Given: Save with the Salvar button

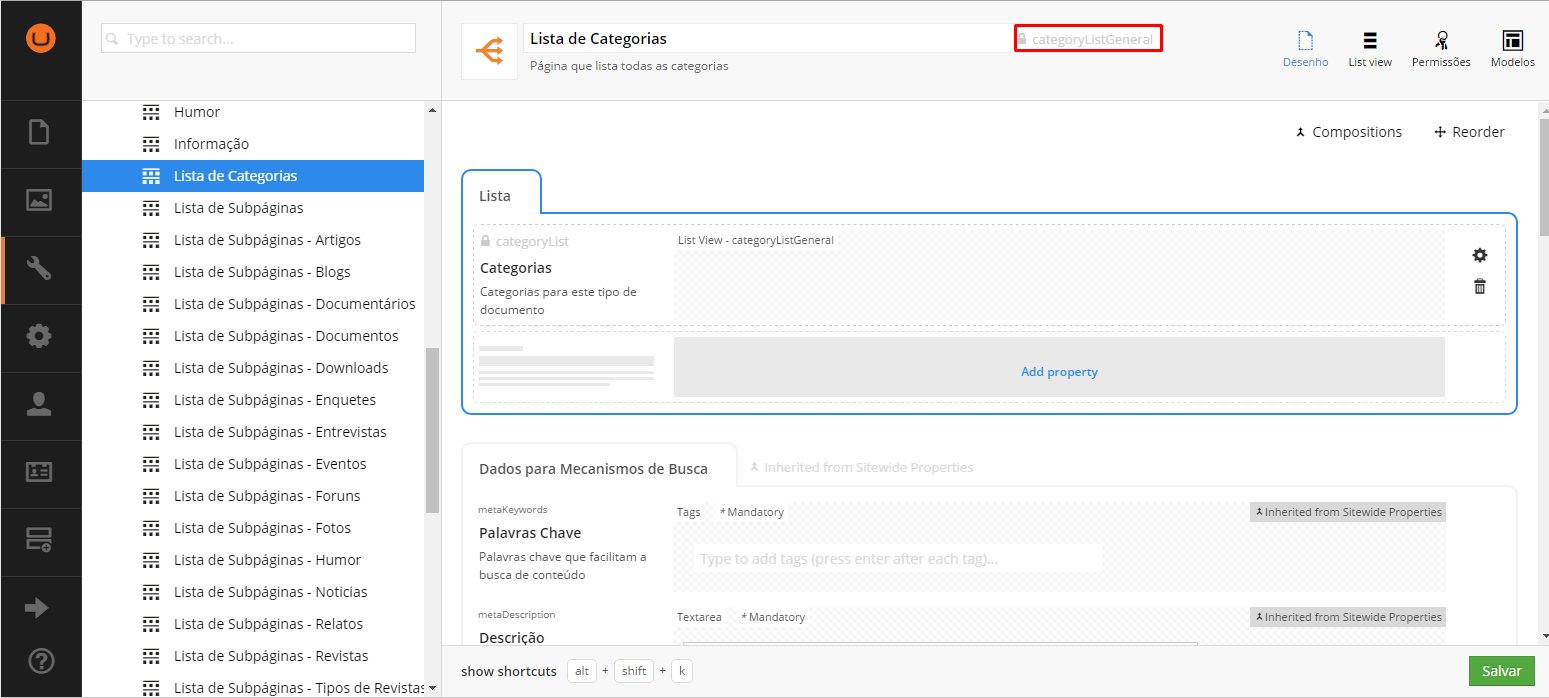Looking at the screenshot, I should tap(1501, 671).
